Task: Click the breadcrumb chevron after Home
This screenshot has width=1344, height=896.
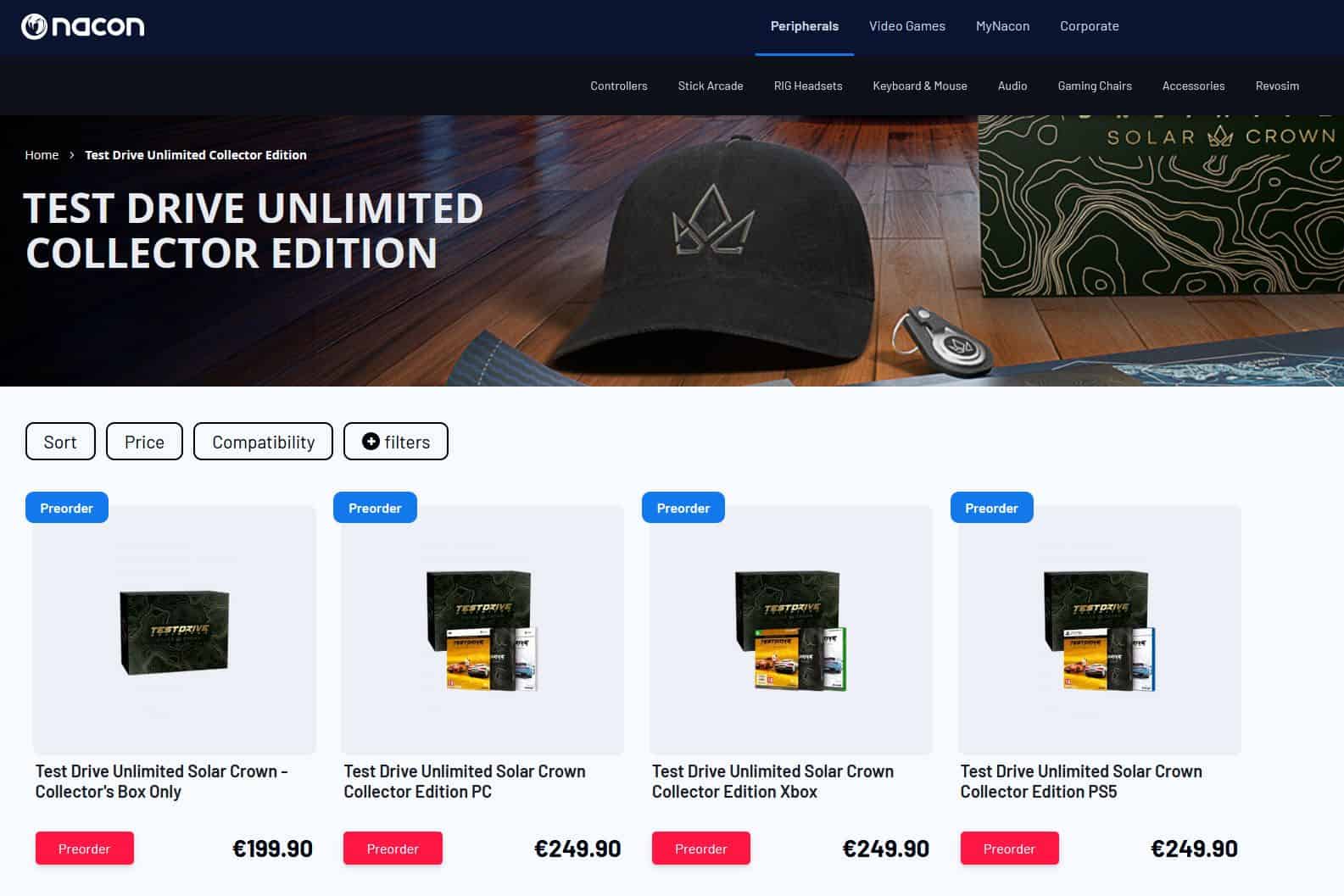Action: point(72,155)
